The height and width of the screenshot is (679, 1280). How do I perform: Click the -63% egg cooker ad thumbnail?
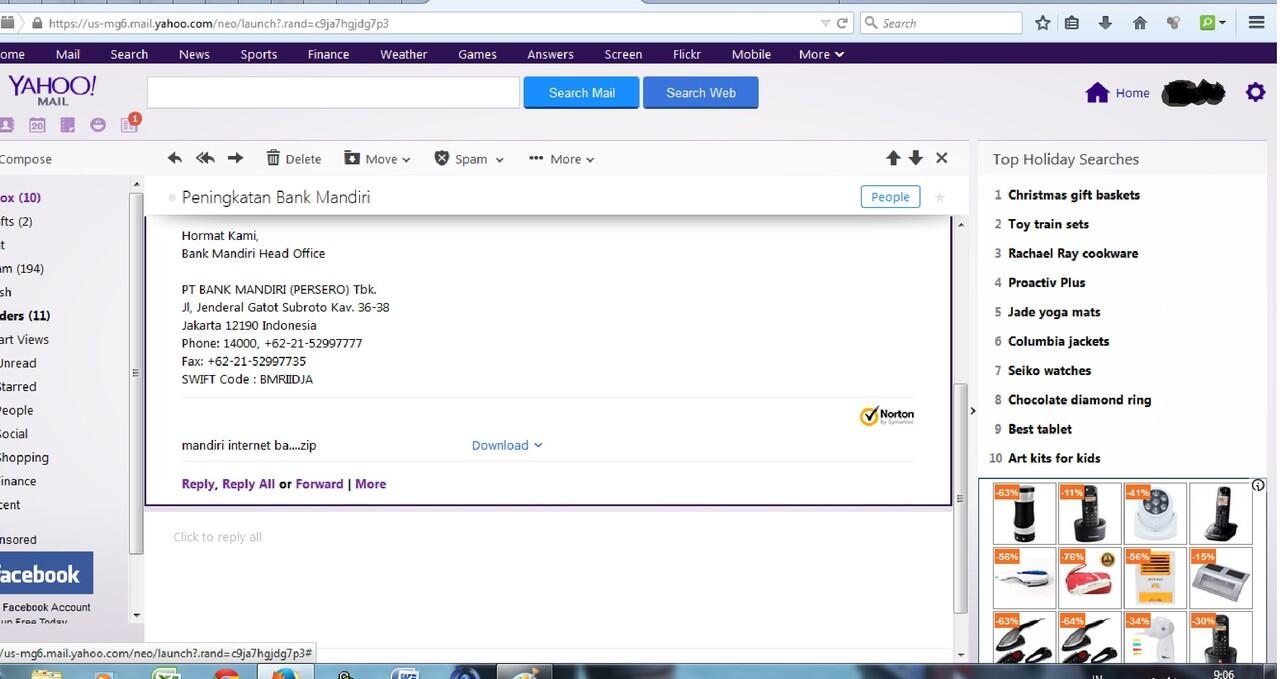[1024, 513]
